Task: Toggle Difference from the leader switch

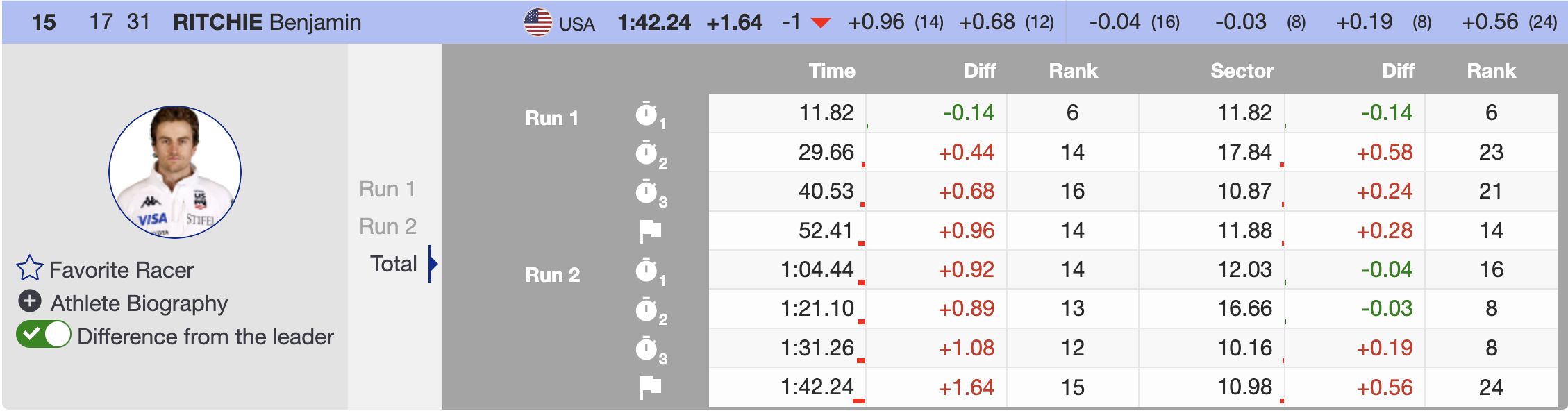Action: pos(44,335)
